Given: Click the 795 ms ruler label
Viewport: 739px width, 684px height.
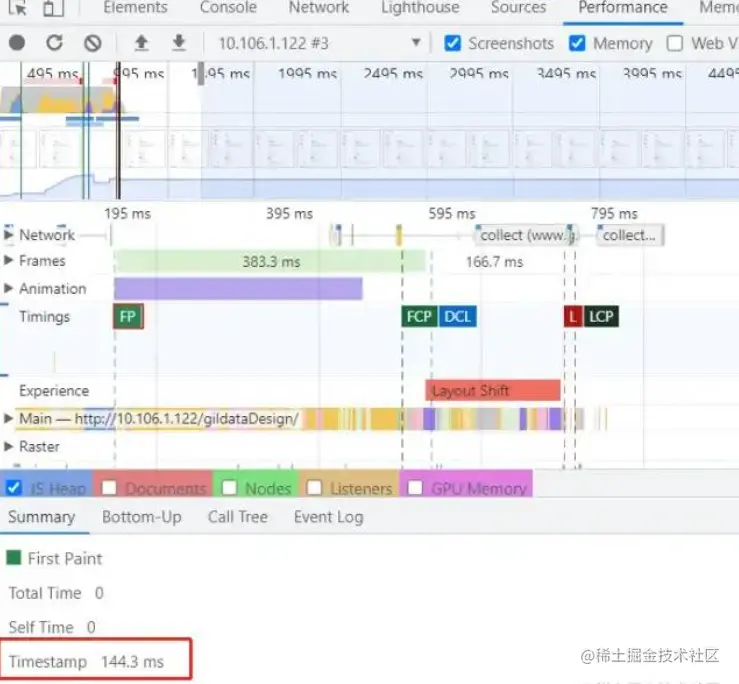Looking at the screenshot, I should click(614, 214).
